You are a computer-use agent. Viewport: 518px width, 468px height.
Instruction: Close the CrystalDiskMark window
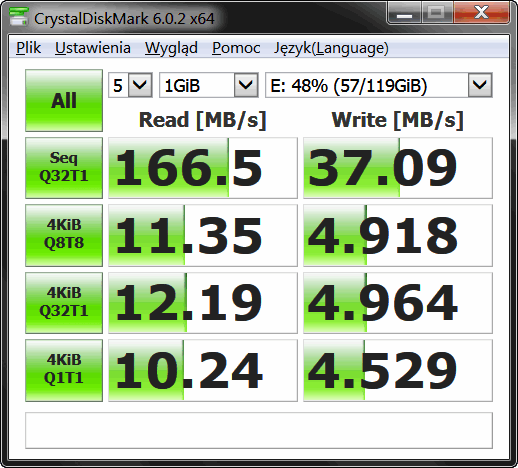pyautogui.click(x=481, y=13)
